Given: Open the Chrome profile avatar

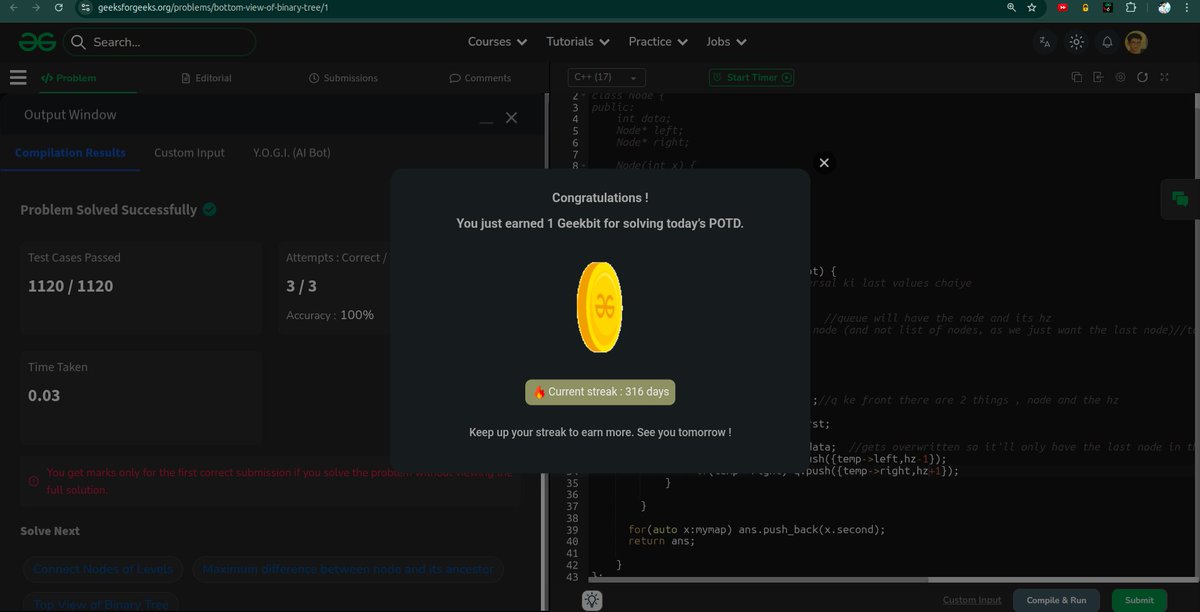Looking at the screenshot, I should (x=1164, y=7).
